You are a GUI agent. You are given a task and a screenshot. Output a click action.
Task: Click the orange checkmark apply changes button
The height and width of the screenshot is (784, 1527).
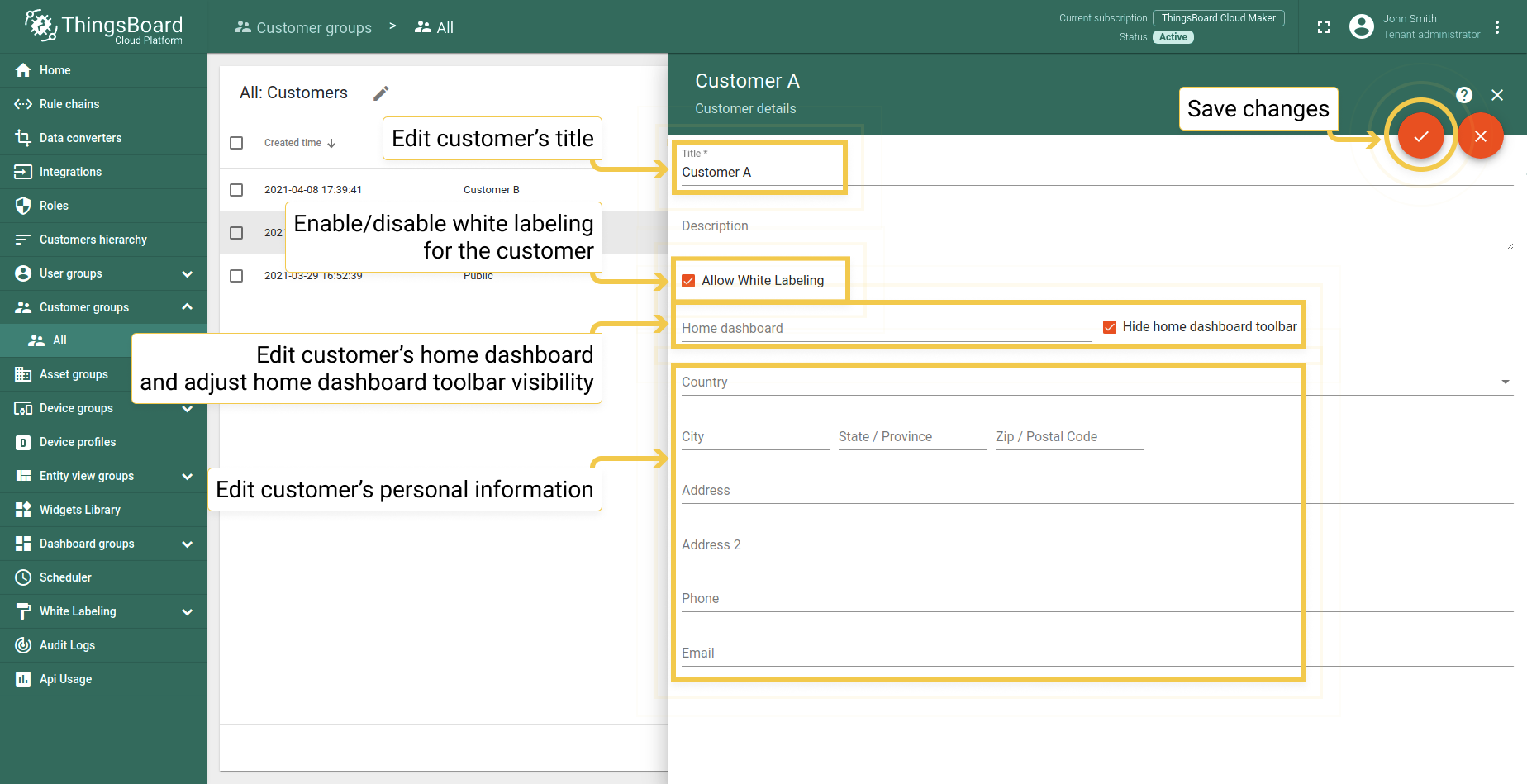[1420, 136]
